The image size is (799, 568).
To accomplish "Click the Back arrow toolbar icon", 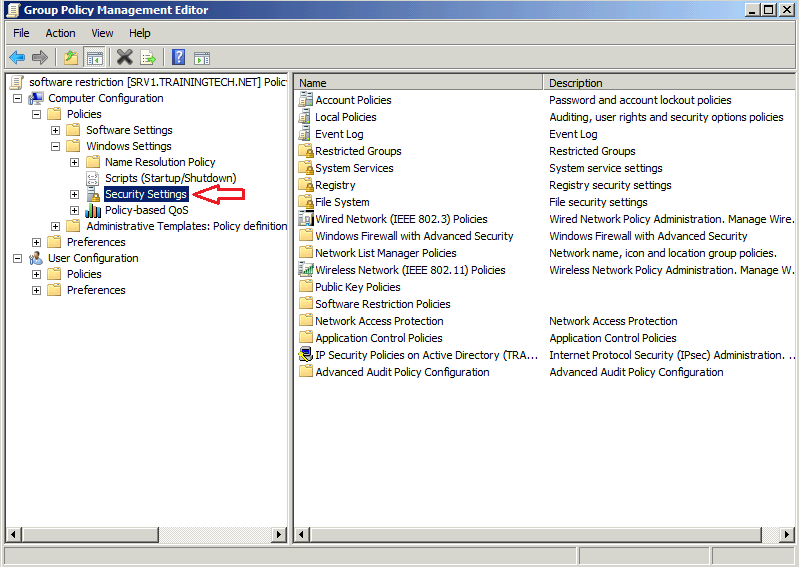I will [17, 58].
